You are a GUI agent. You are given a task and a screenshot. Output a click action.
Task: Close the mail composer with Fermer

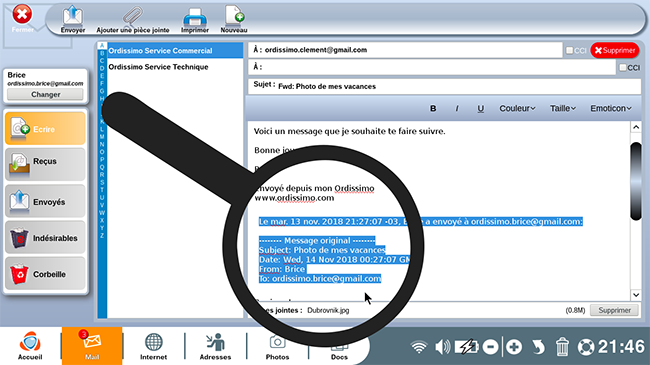click(x=22, y=19)
